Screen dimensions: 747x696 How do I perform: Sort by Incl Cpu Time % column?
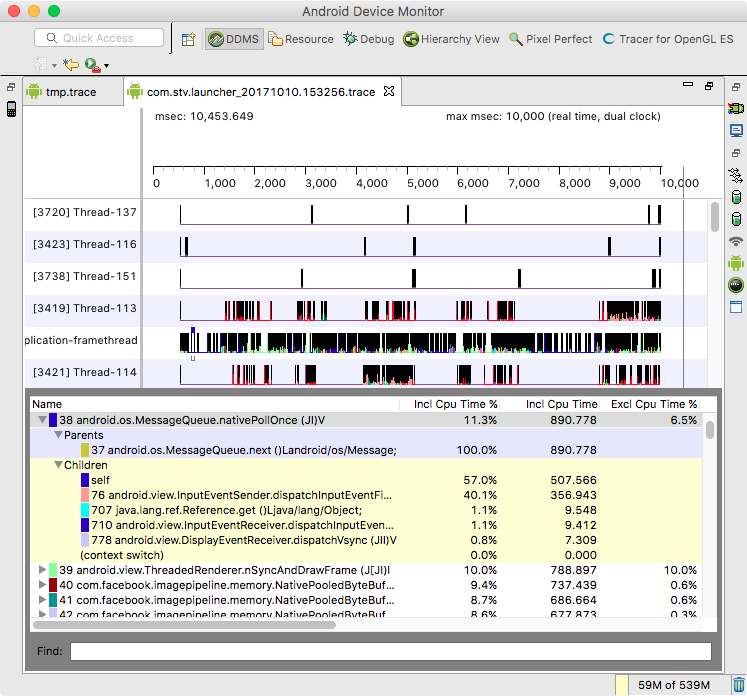coord(455,404)
